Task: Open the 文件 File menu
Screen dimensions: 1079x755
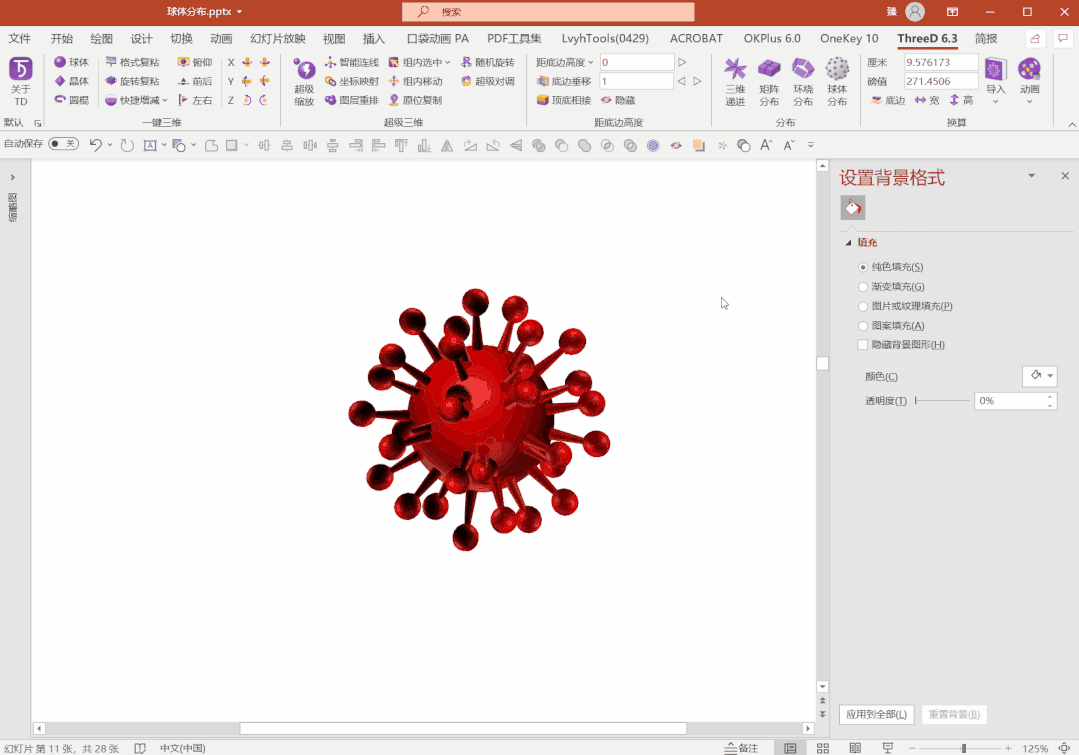Action: [19, 39]
